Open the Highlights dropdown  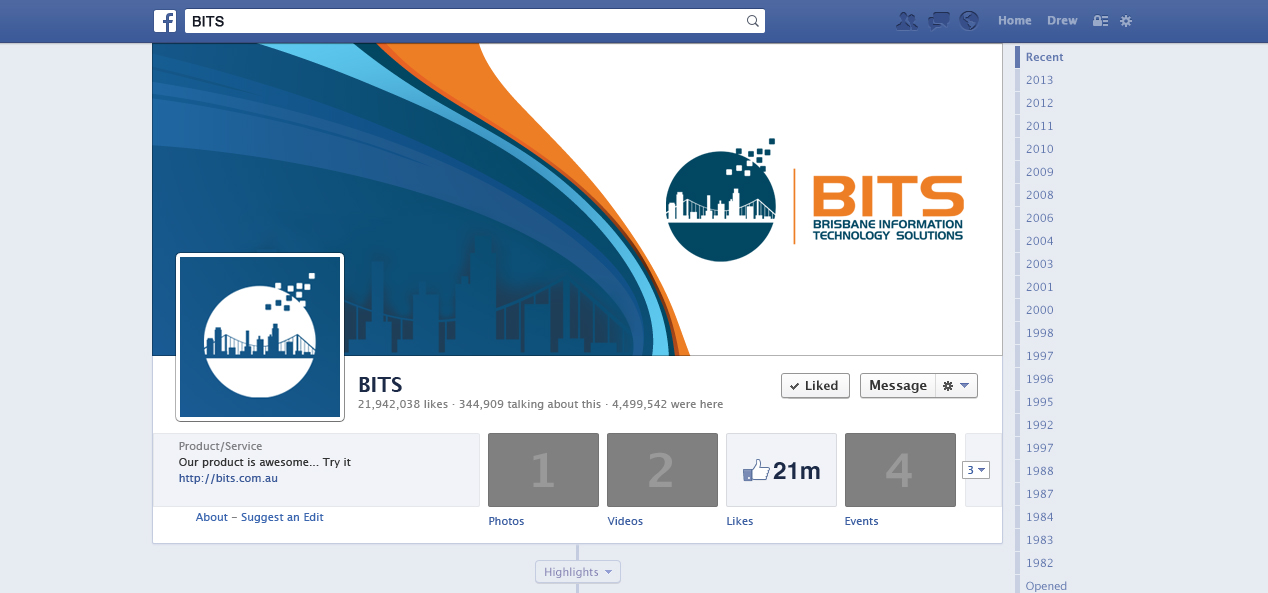point(578,572)
